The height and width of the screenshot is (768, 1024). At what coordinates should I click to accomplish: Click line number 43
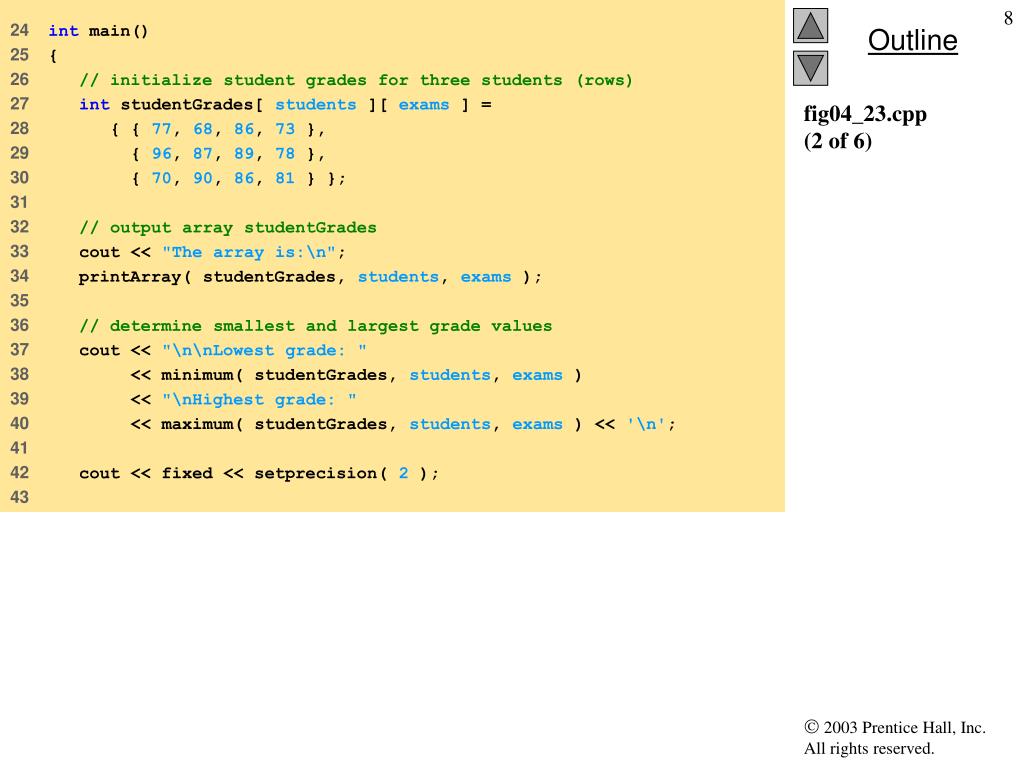(x=20, y=498)
